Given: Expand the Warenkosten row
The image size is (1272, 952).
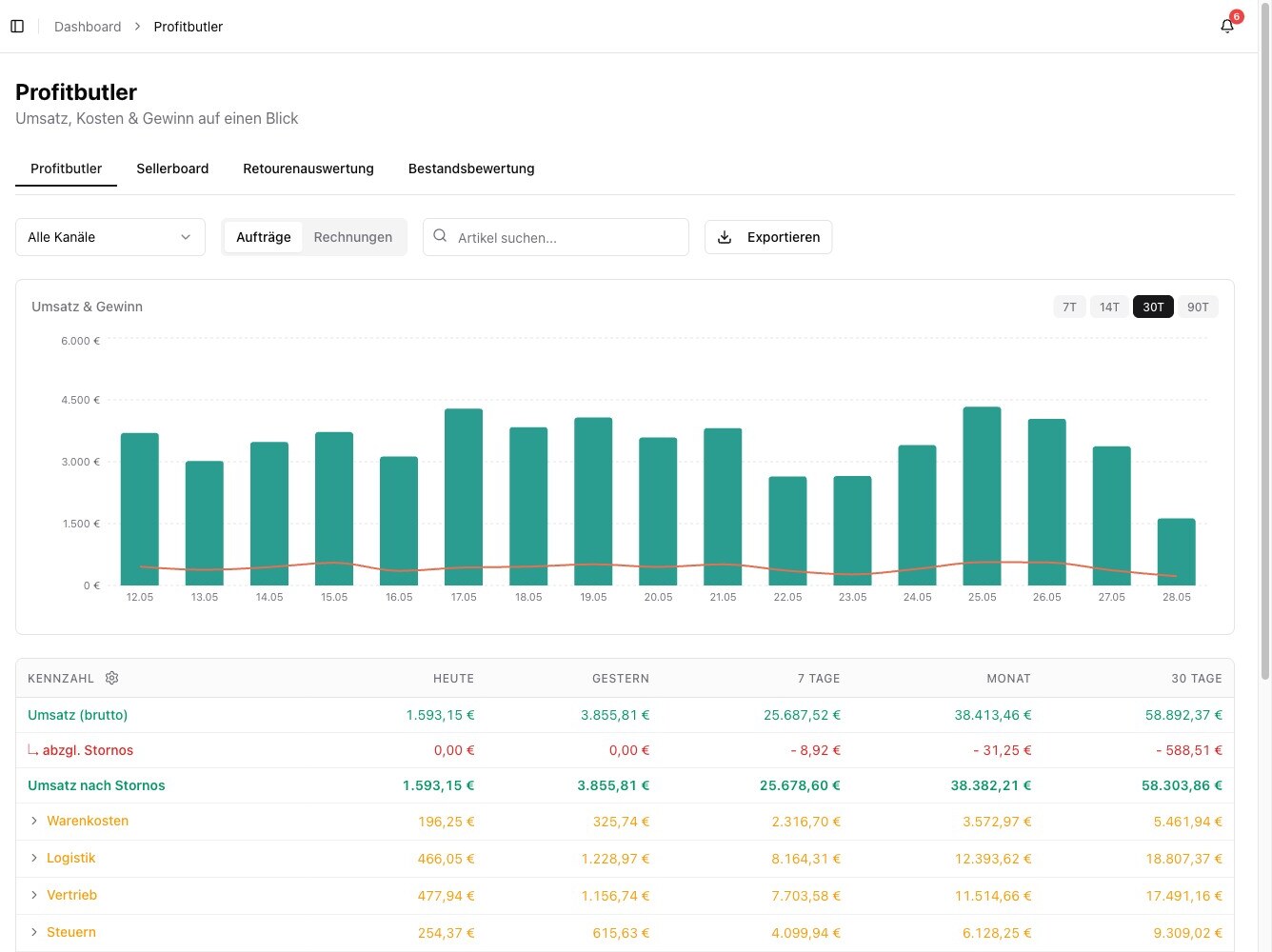Looking at the screenshot, I should coord(34,821).
